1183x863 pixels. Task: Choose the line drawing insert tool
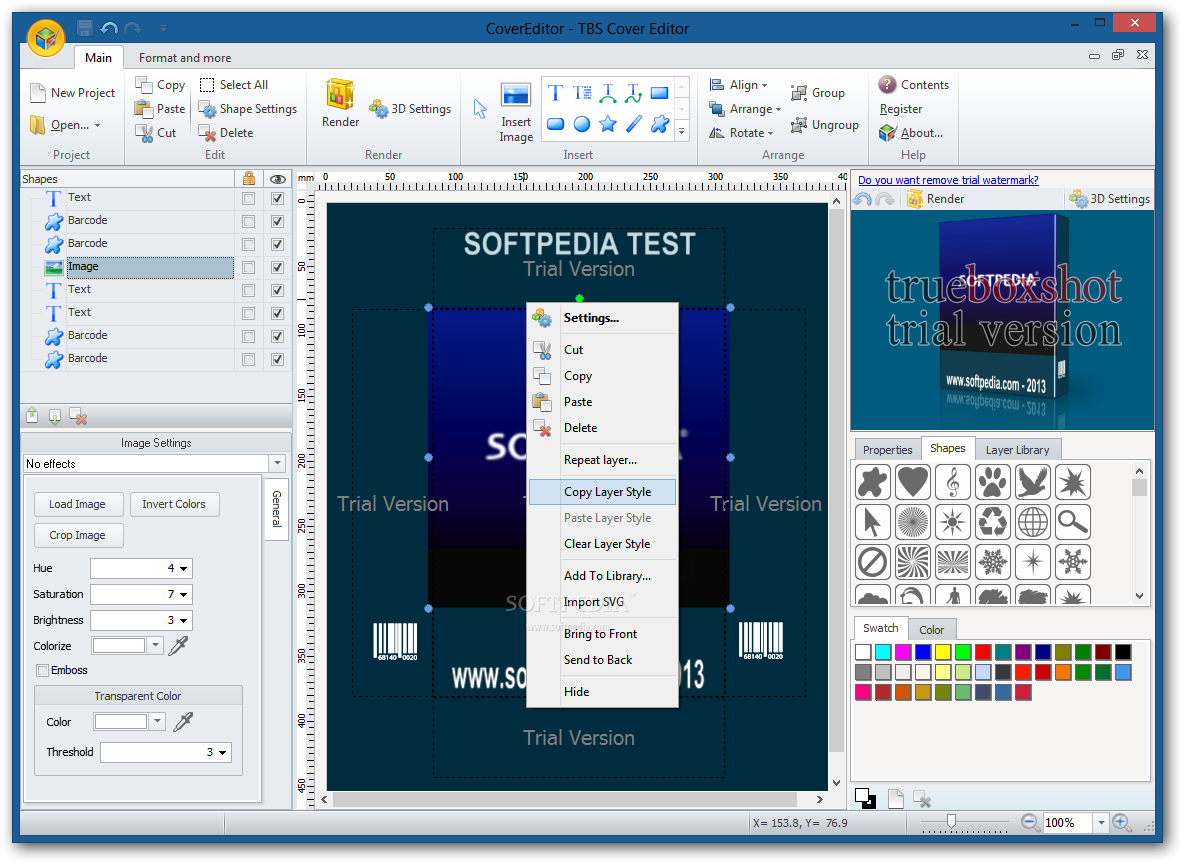(x=634, y=124)
